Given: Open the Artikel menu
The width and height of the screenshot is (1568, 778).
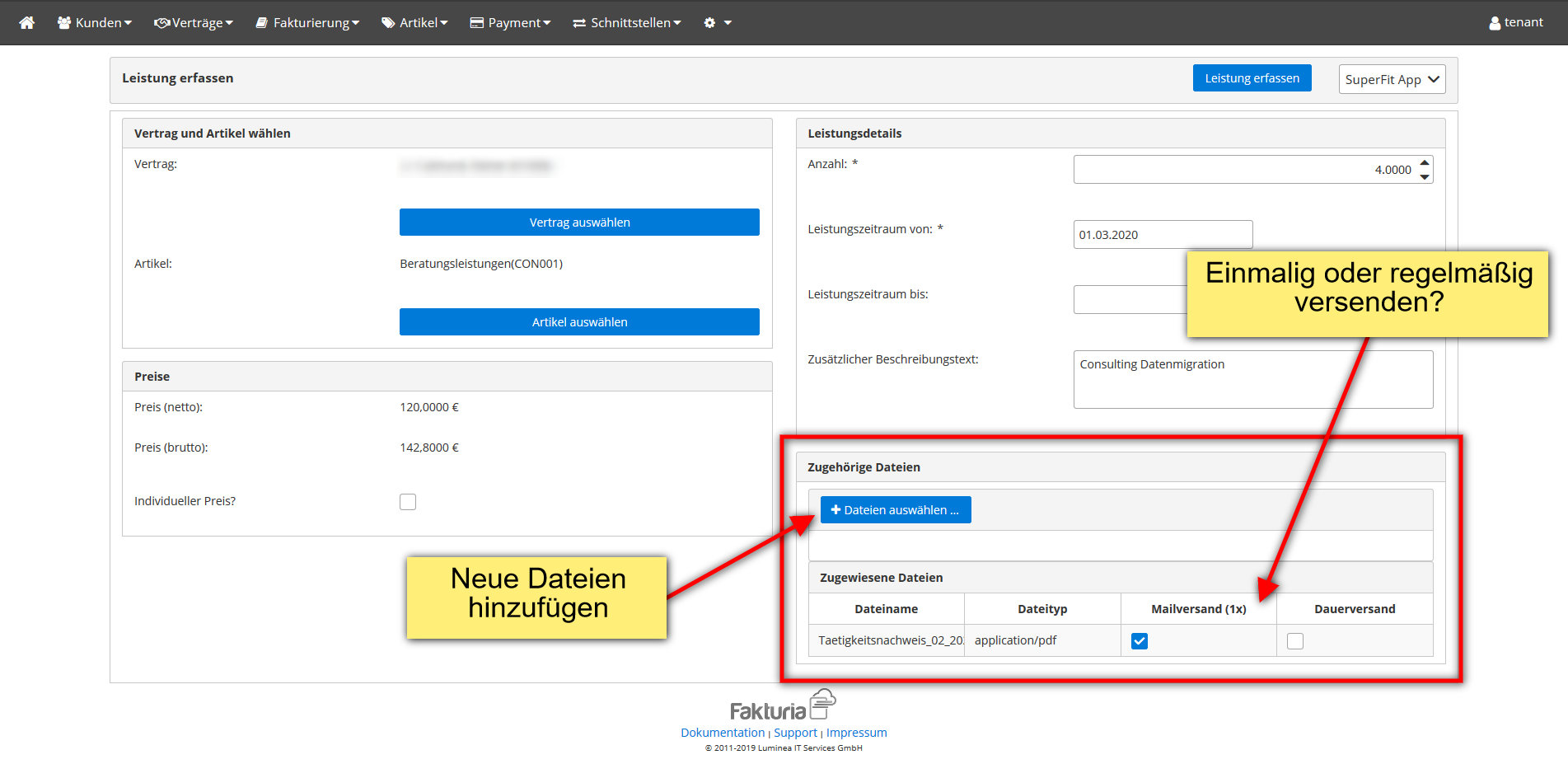Looking at the screenshot, I should point(414,22).
